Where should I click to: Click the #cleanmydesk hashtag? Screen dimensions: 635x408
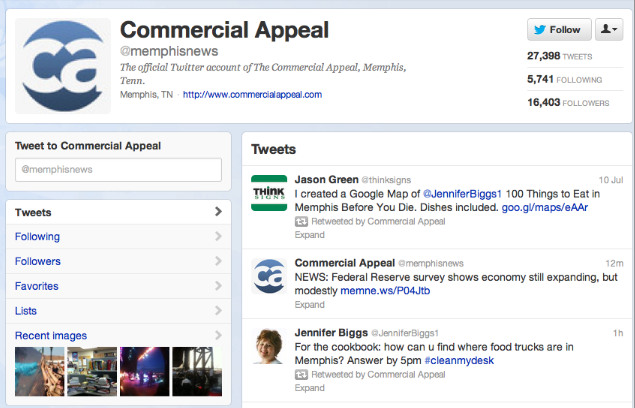(x=459, y=361)
